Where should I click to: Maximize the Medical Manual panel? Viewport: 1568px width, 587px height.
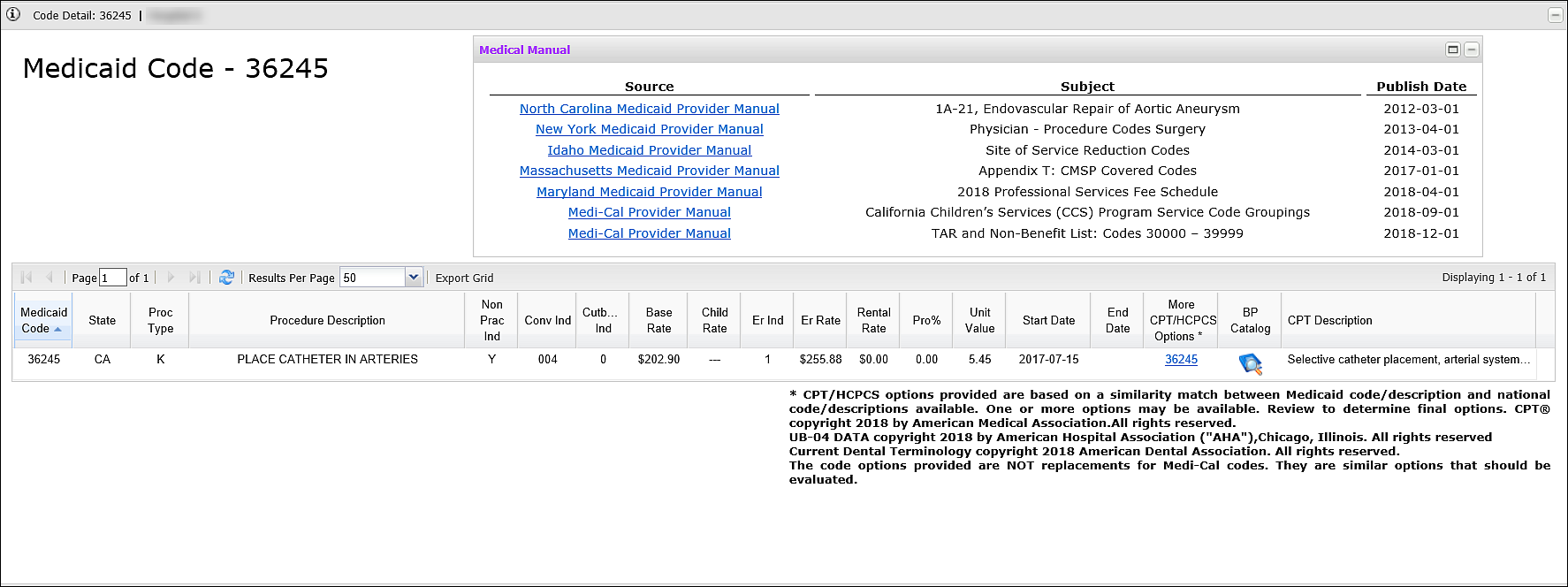[1452, 50]
